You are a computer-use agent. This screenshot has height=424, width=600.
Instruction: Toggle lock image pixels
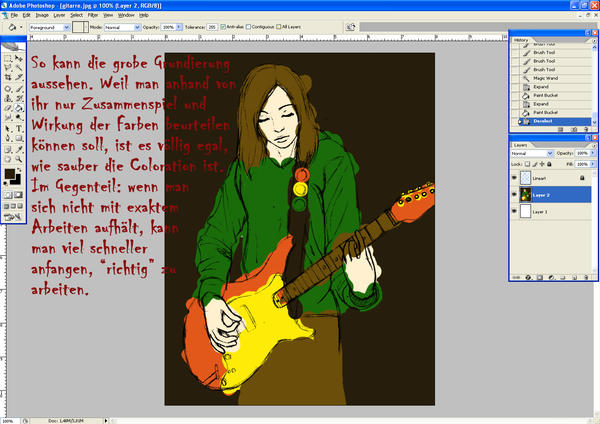coord(535,164)
